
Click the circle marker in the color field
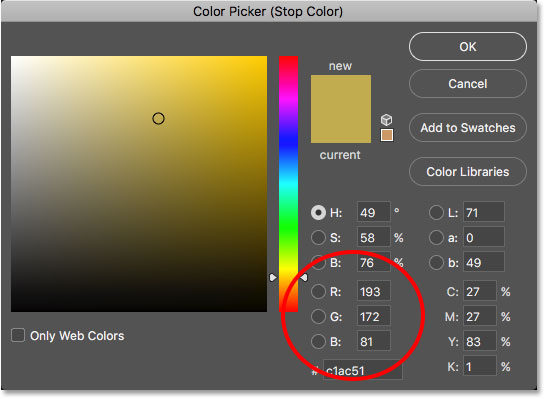[x=158, y=119]
